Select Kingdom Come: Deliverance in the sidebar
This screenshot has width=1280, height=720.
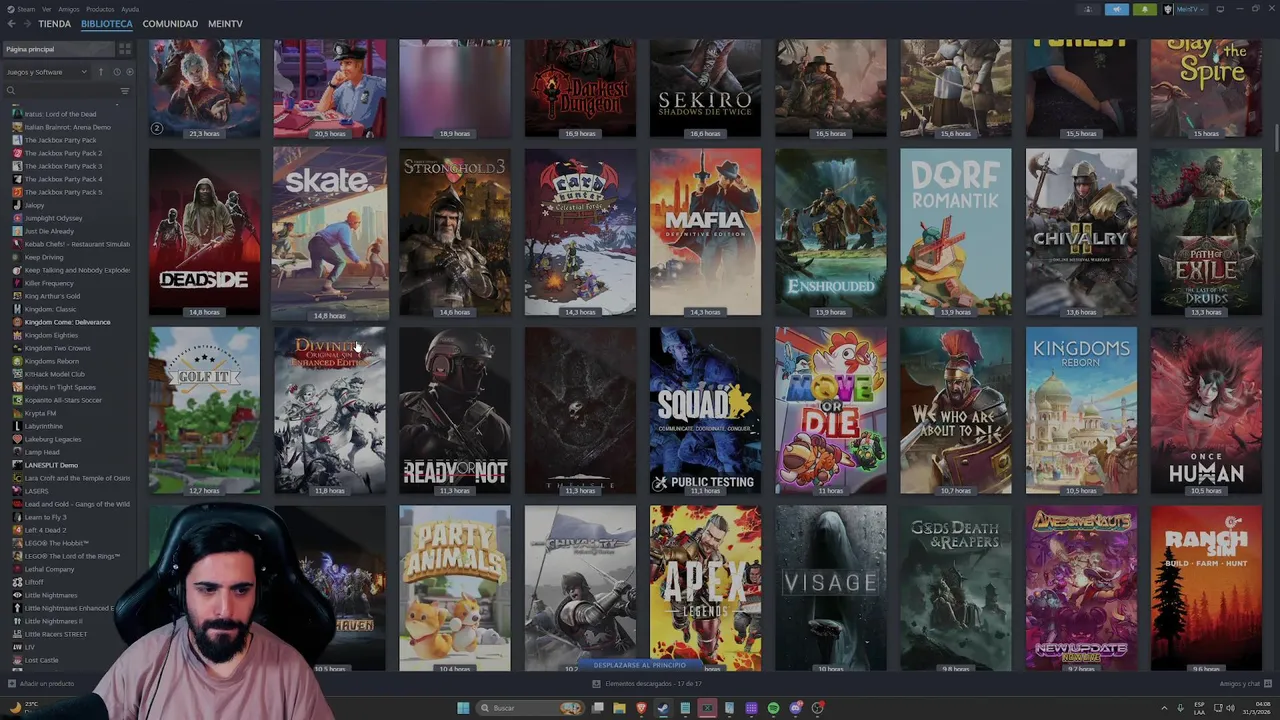point(67,322)
